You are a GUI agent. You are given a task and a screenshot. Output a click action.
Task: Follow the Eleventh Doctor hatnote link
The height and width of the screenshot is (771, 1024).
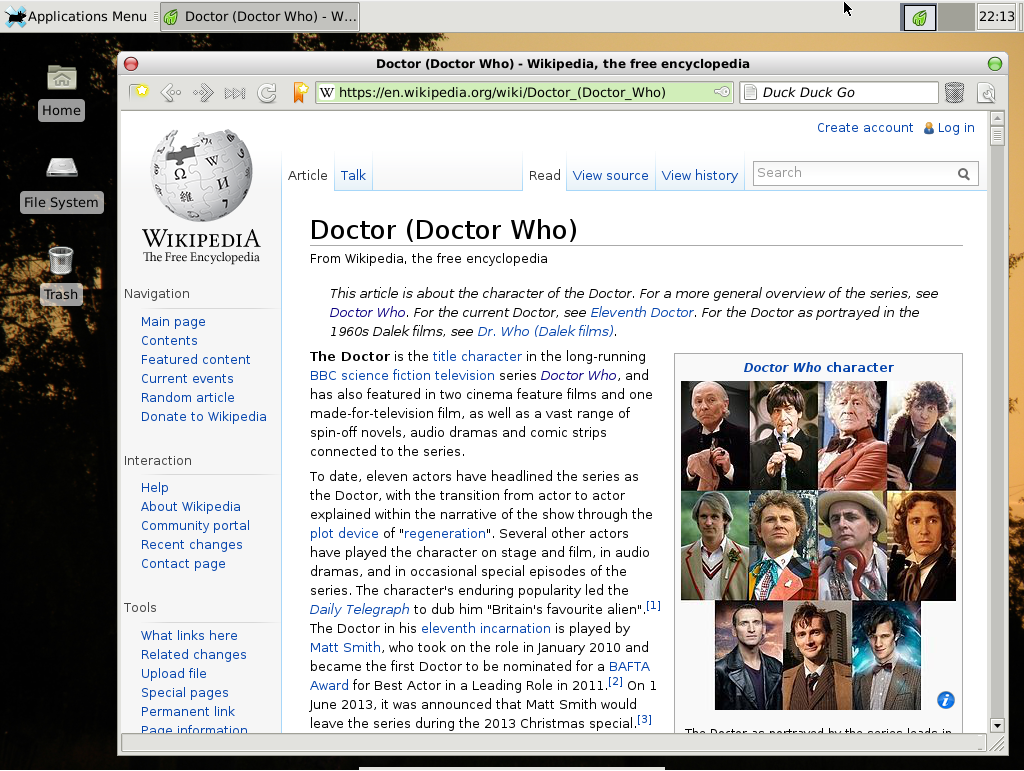tap(641, 312)
